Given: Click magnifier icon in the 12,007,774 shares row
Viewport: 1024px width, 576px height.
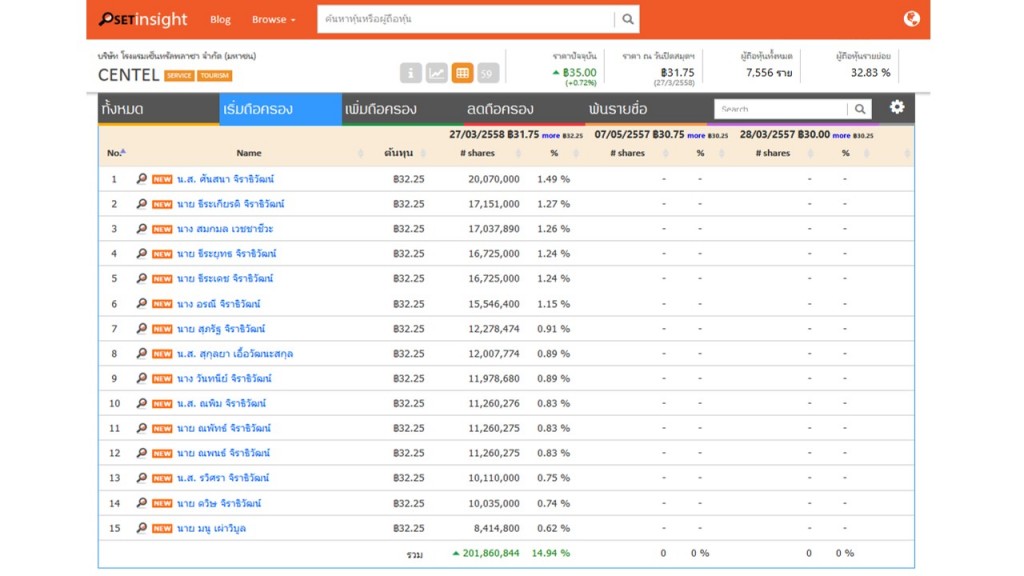Looking at the screenshot, I should (x=142, y=353).
